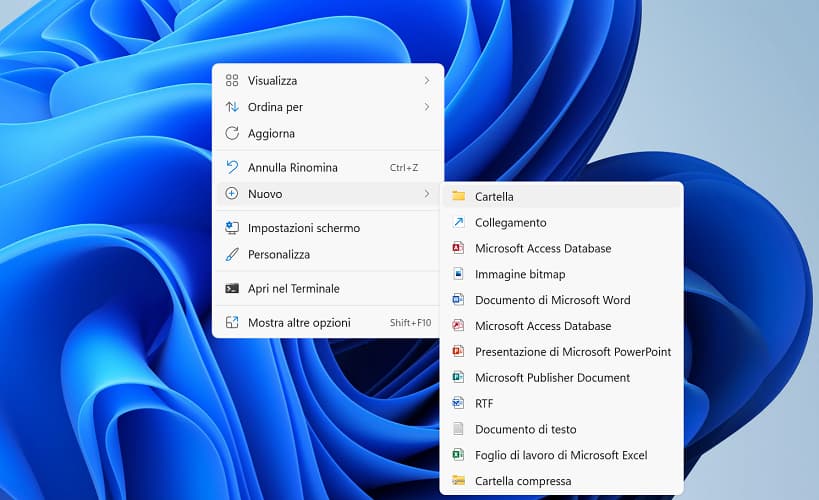Click the Publisher document icon
The height and width of the screenshot is (500, 819).
pyautogui.click(x=459, y=378)
